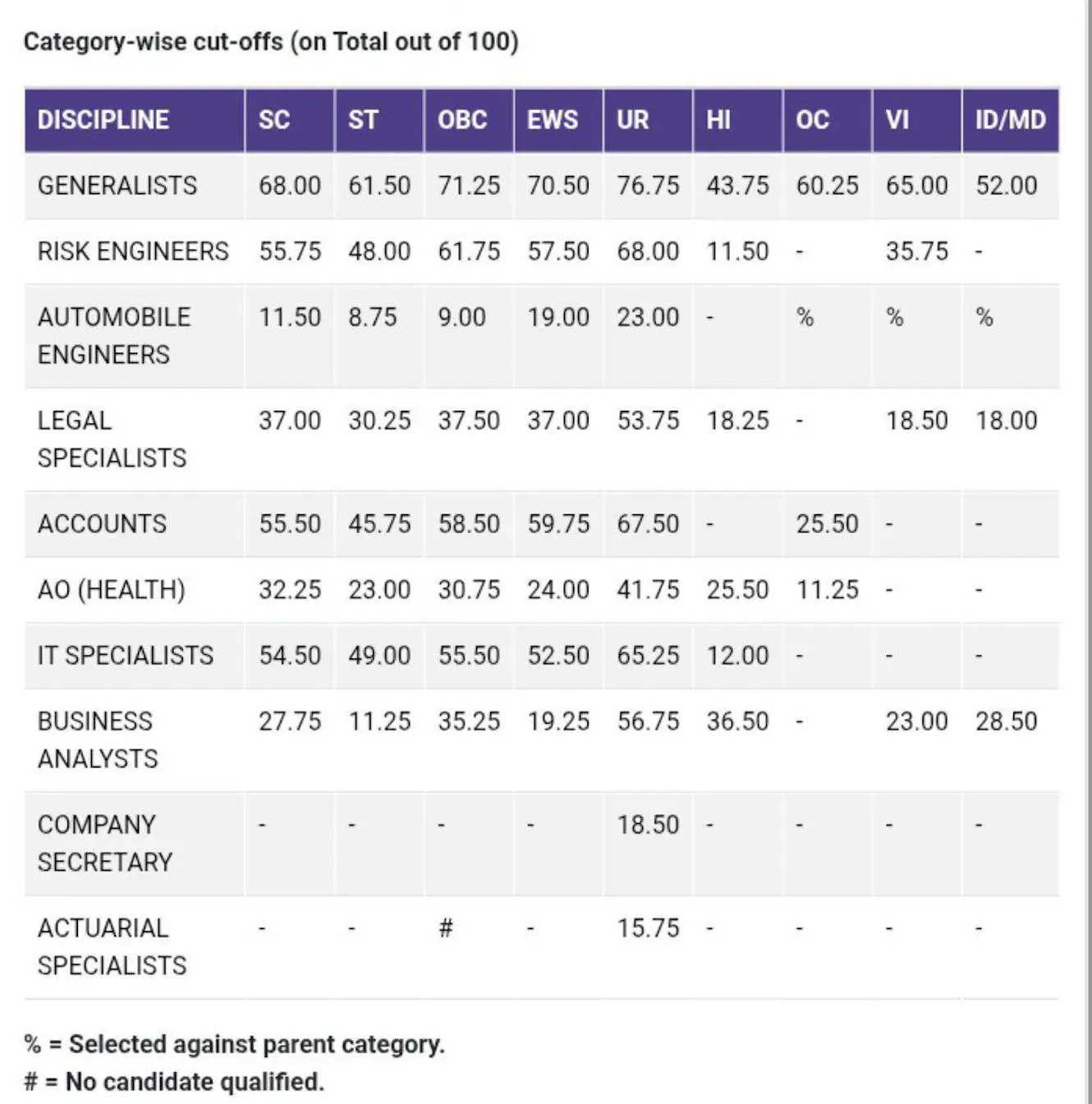Click the Category-wise cut-offs heading
This screenshot has width=1092, height=1104.
271,42
